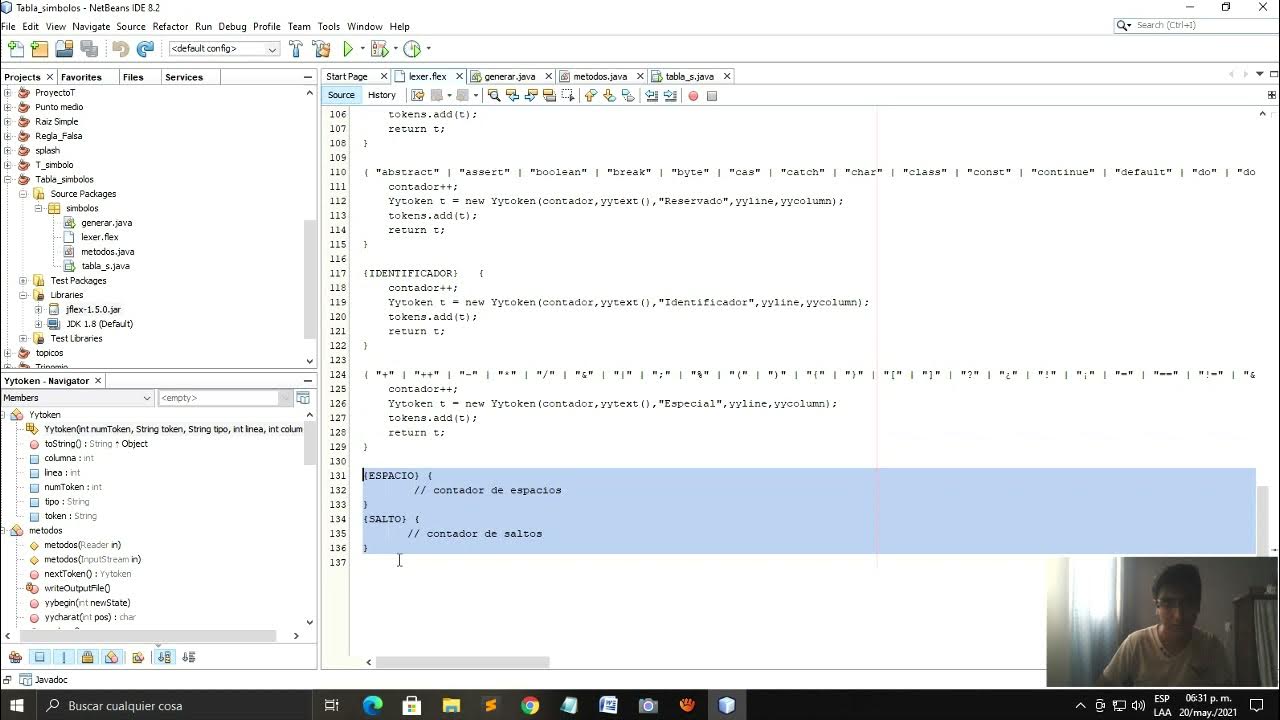1280x720 pixels.
Task: Open Profile Project dropdown arrow
Action: coord(428,48)
